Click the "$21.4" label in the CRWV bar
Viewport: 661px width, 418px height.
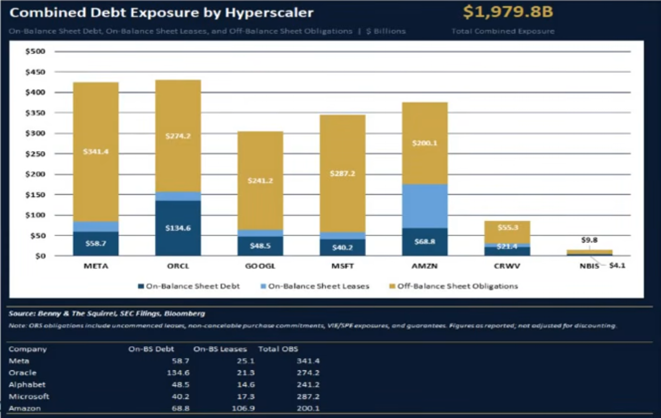point(507,246)
